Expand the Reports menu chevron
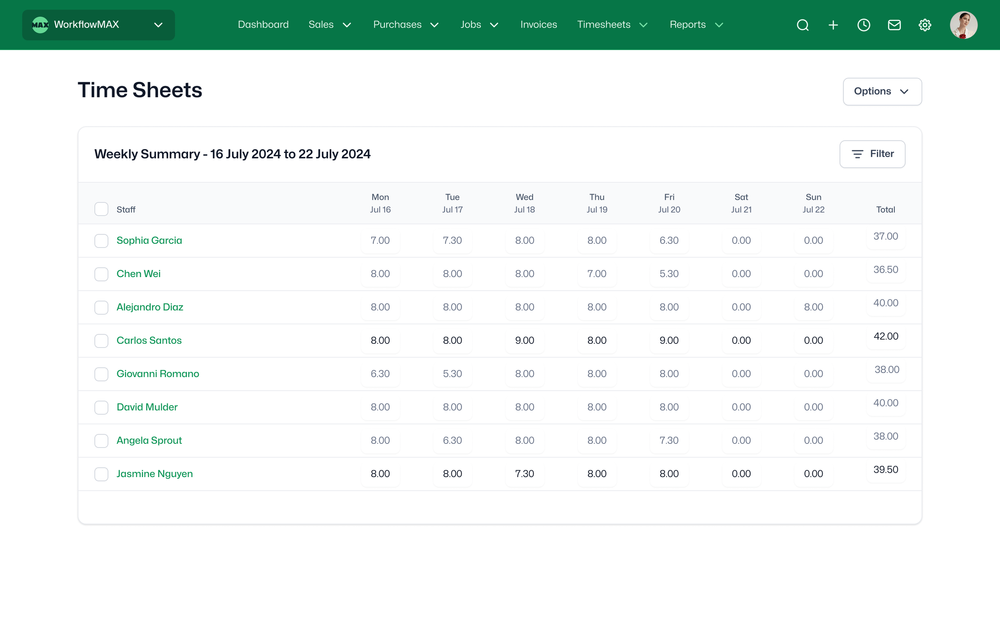 click(719, 25)
